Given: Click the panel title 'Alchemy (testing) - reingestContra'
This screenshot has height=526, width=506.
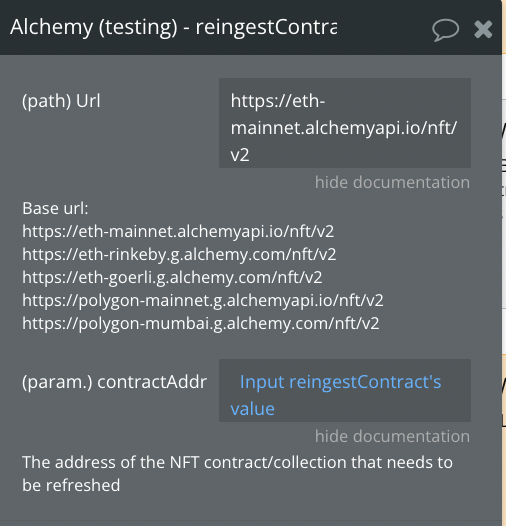Looking at the screenshot, I should tap(173, 27).
